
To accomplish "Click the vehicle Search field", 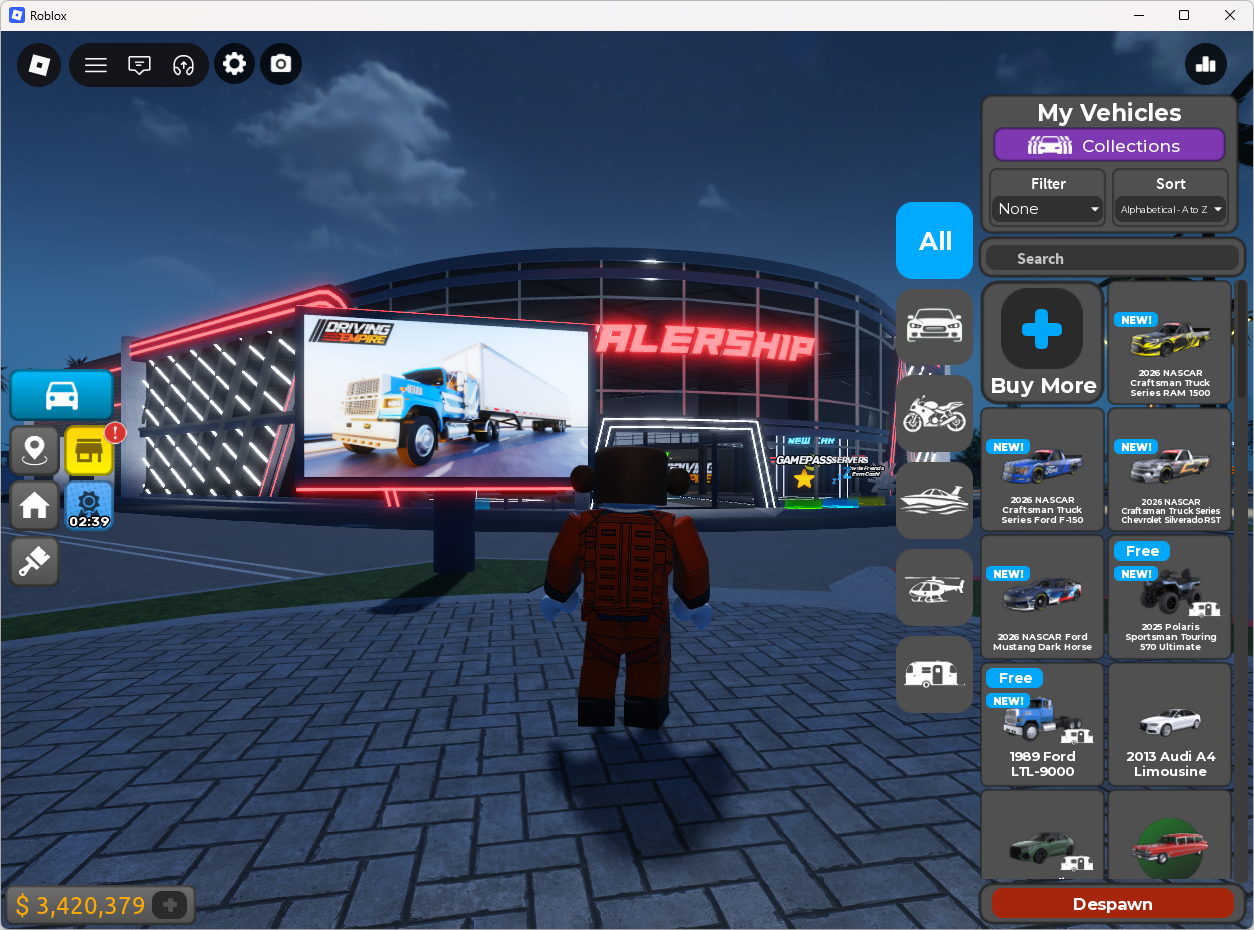I will pos(1112,258).
